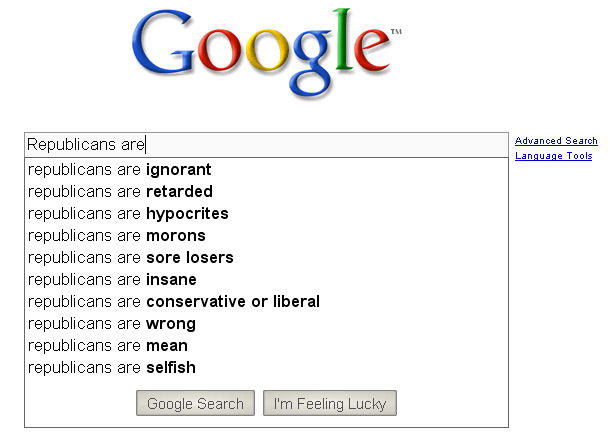Viewport: 610px width, 437px height.
Task: Click the yellow letter o in the Google logo
Action: click(266, 62)
